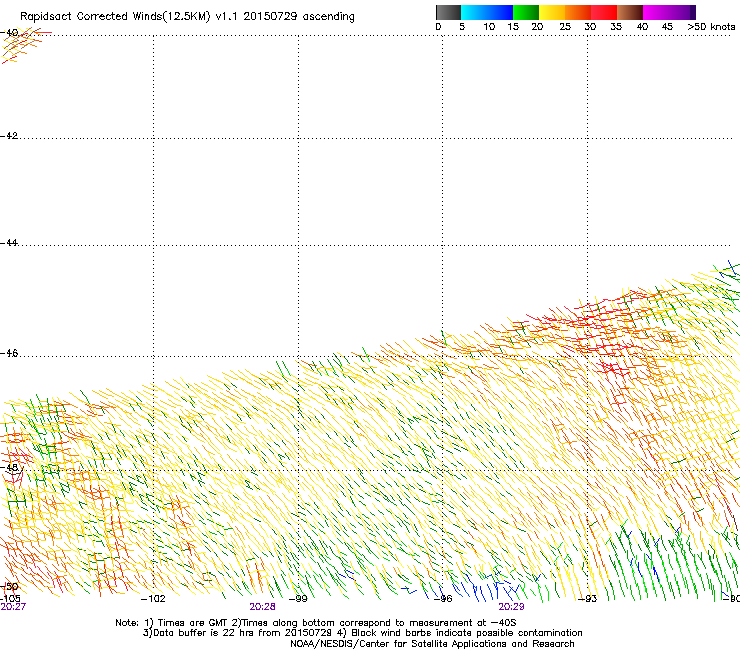Screen dimensions: 740x650
Task: Click the -50 latitude axis label
Action: pyautogui.click(x=9, y=586)
